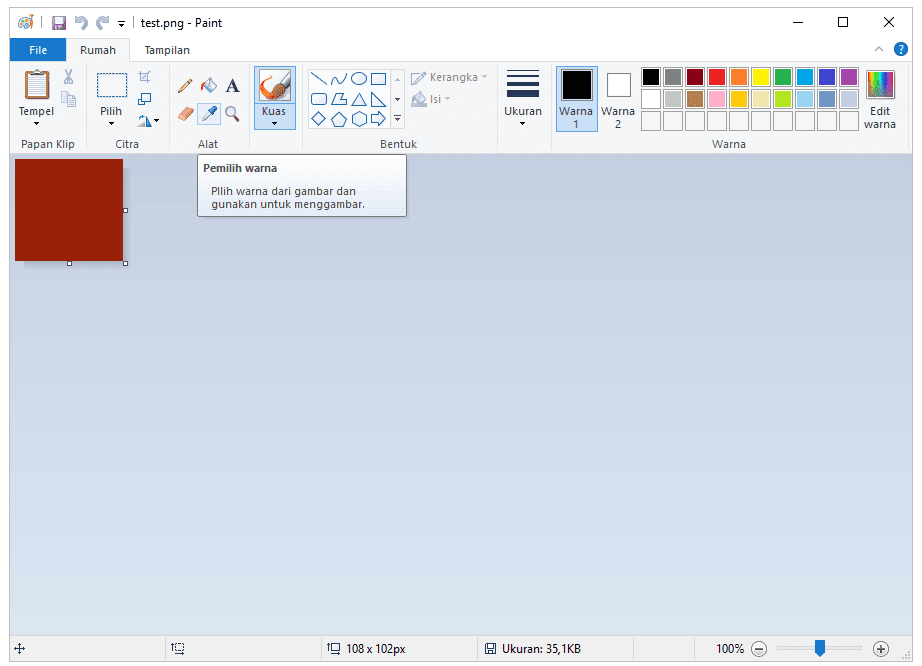Click the Copy icon in Papan Klip
The image size is (922, 666).
click(x=68, y=99)
